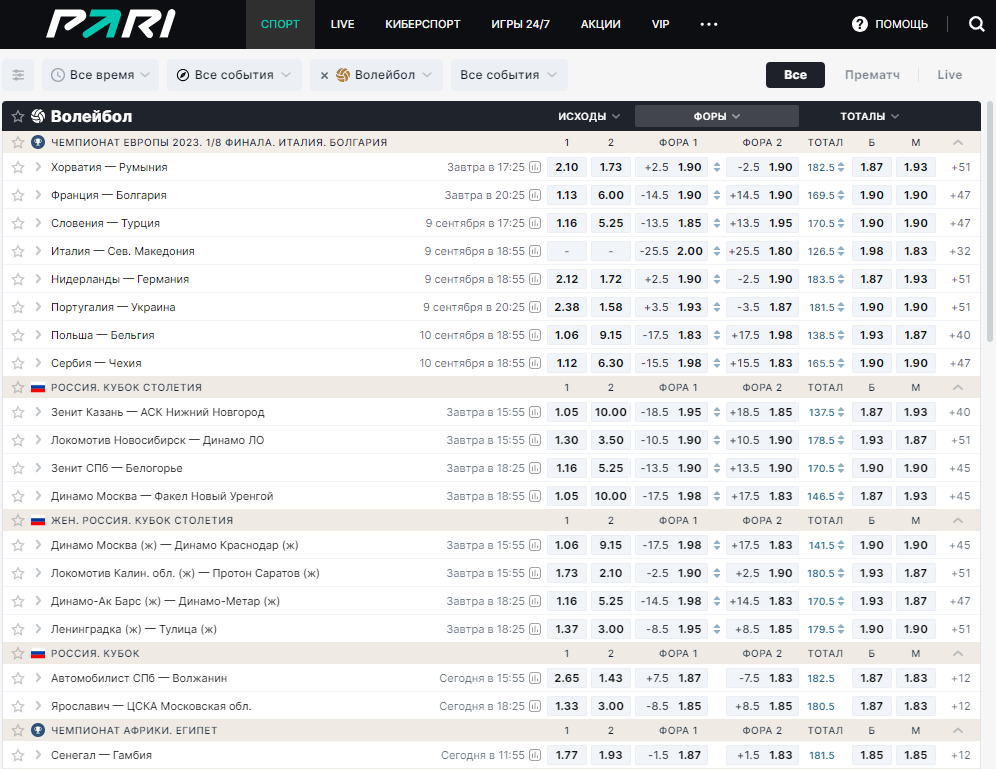Show +51 more markets for Нидерланды — Германия

[x=960, y=279]
